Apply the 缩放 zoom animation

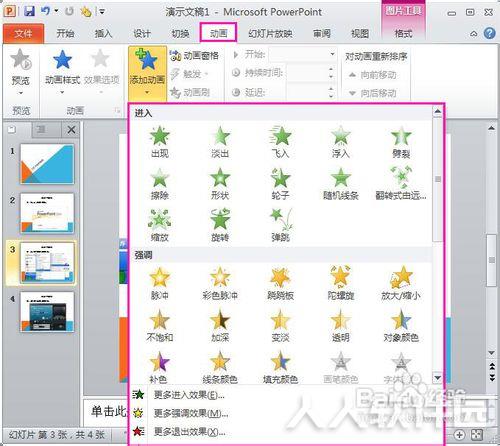pos(160,226)
